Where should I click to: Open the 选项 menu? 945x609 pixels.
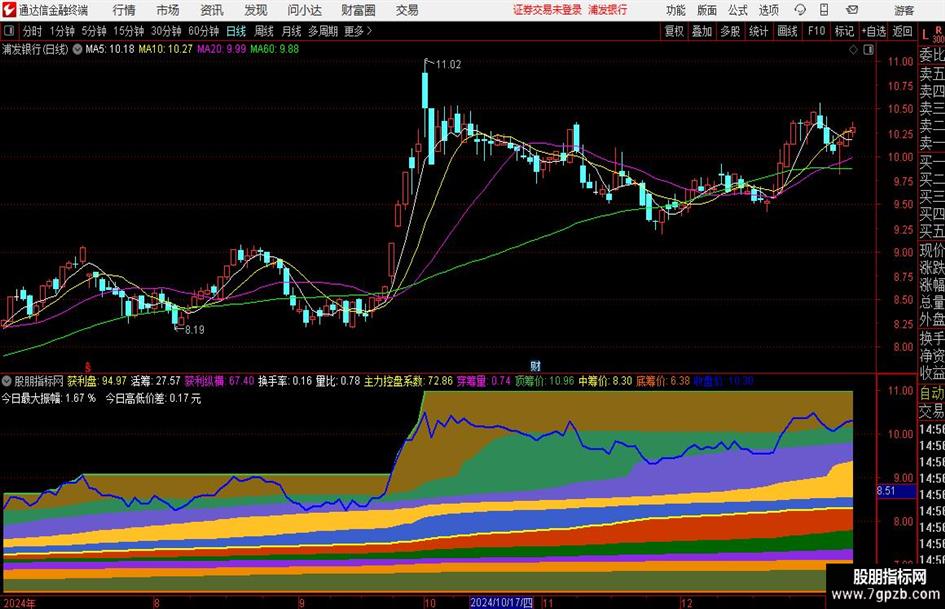click(x=768, y=10)
